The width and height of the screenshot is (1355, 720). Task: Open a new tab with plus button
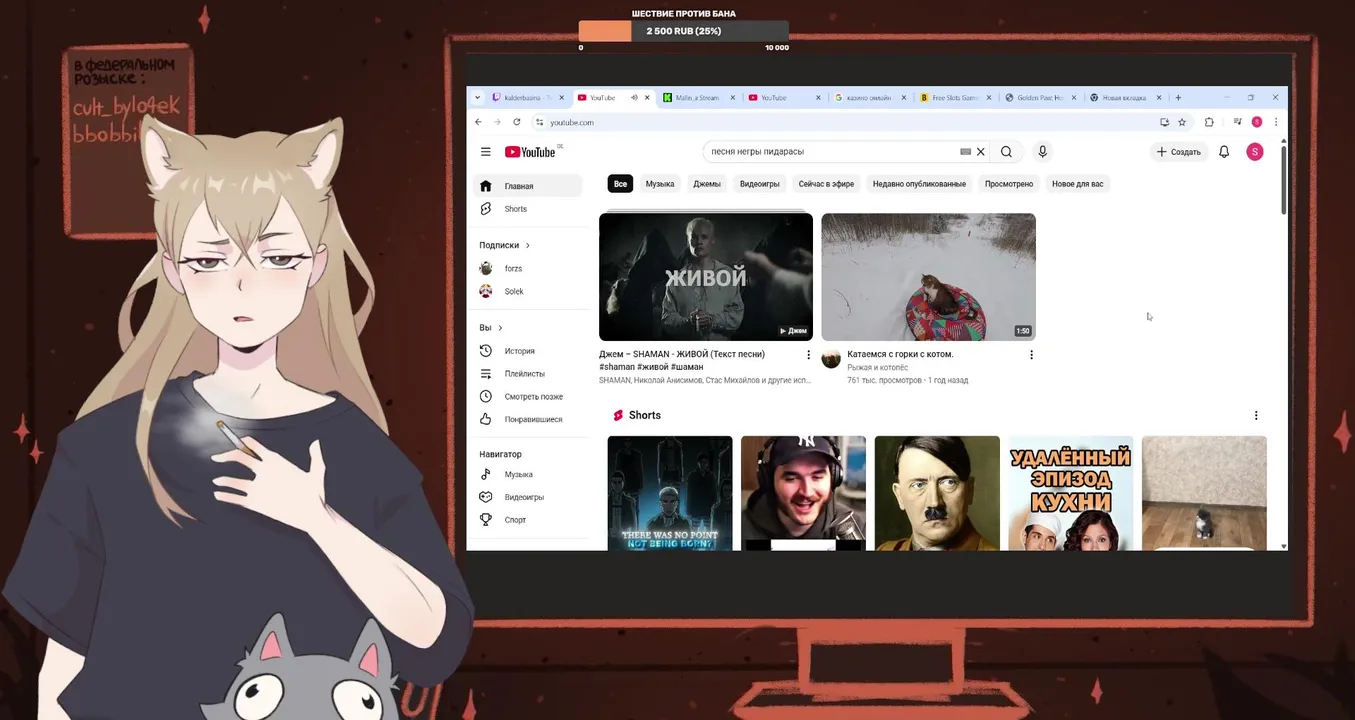coord(1178,98)
